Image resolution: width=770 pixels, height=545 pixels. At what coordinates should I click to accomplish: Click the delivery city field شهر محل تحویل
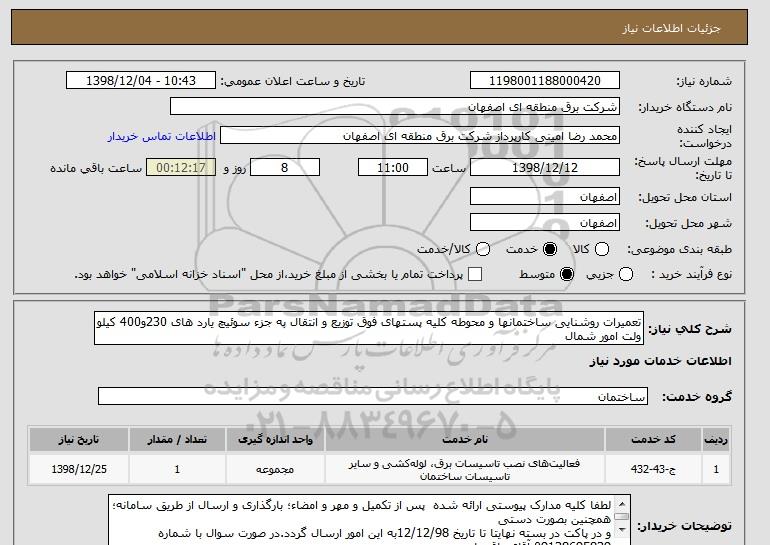tap(545, 223)
